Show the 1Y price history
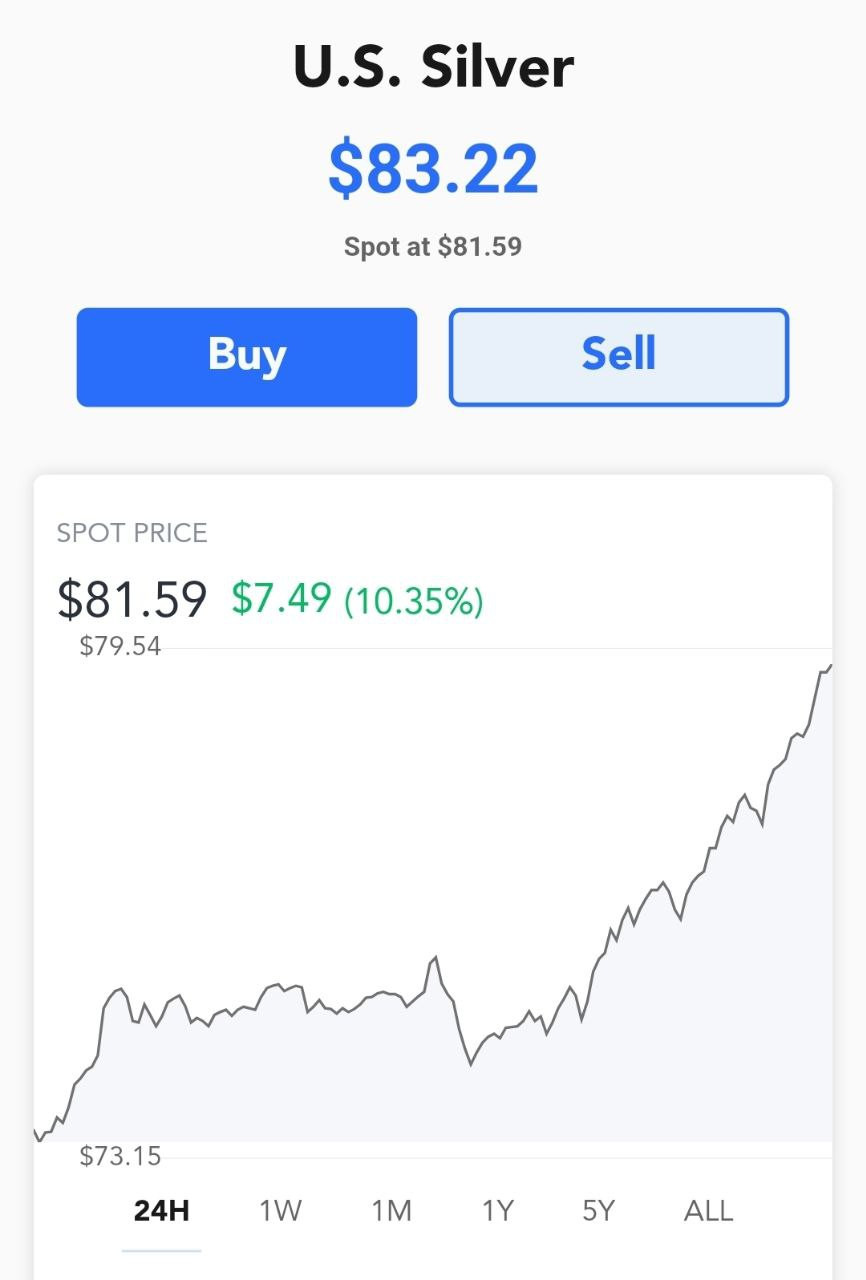 (497, 1211)
